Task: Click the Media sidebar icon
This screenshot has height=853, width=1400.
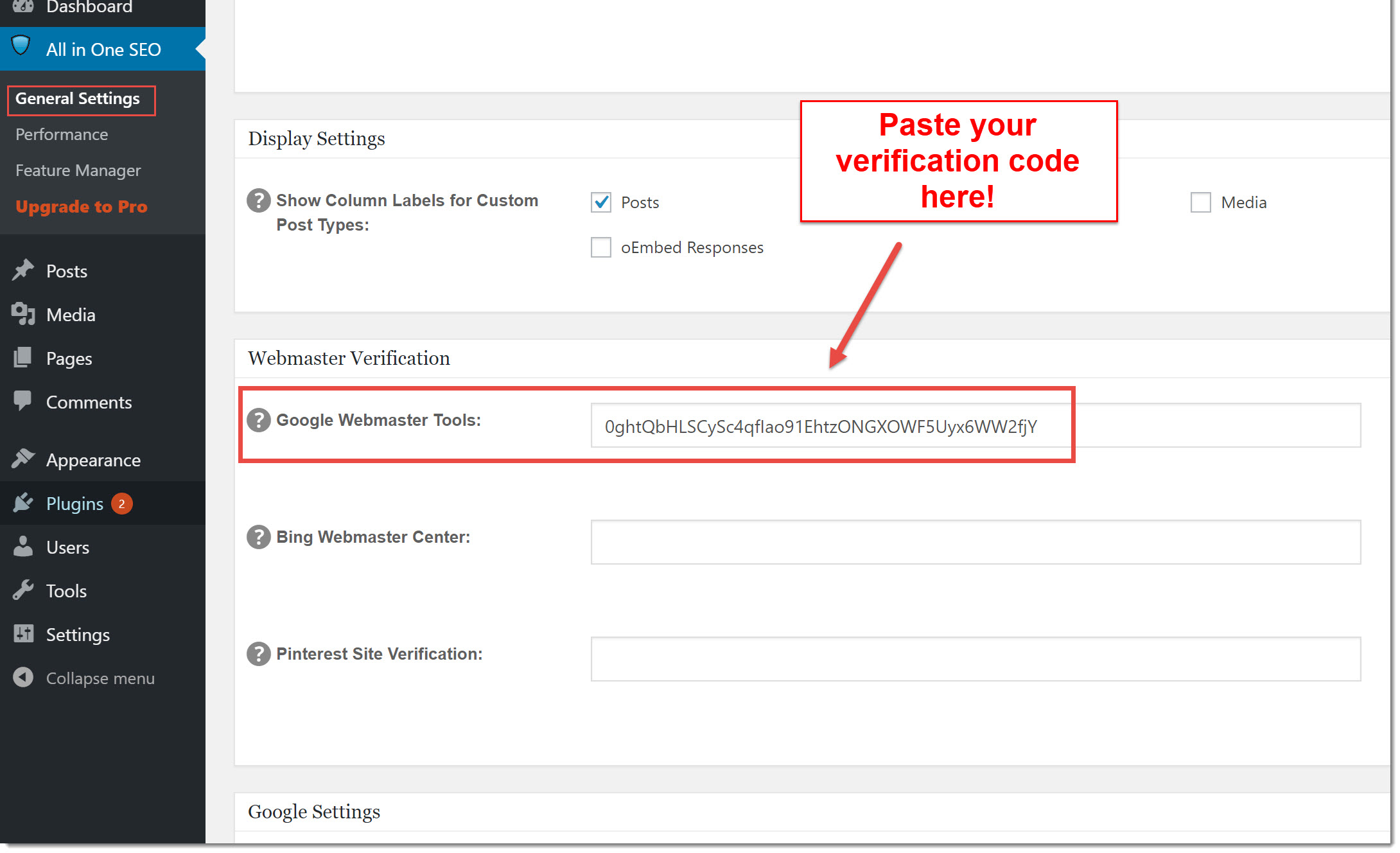Action: 24,314
